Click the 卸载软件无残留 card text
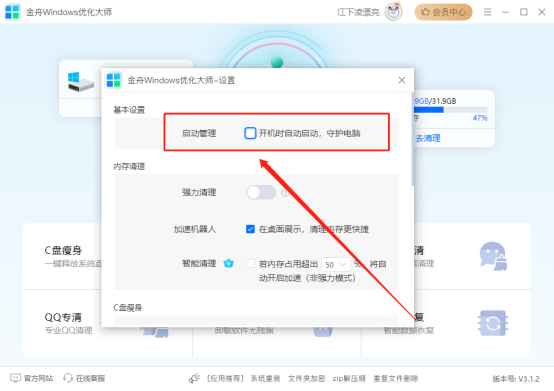Viewport: 554px width, 391px height. pyautogui.click(x=244, y=331)
